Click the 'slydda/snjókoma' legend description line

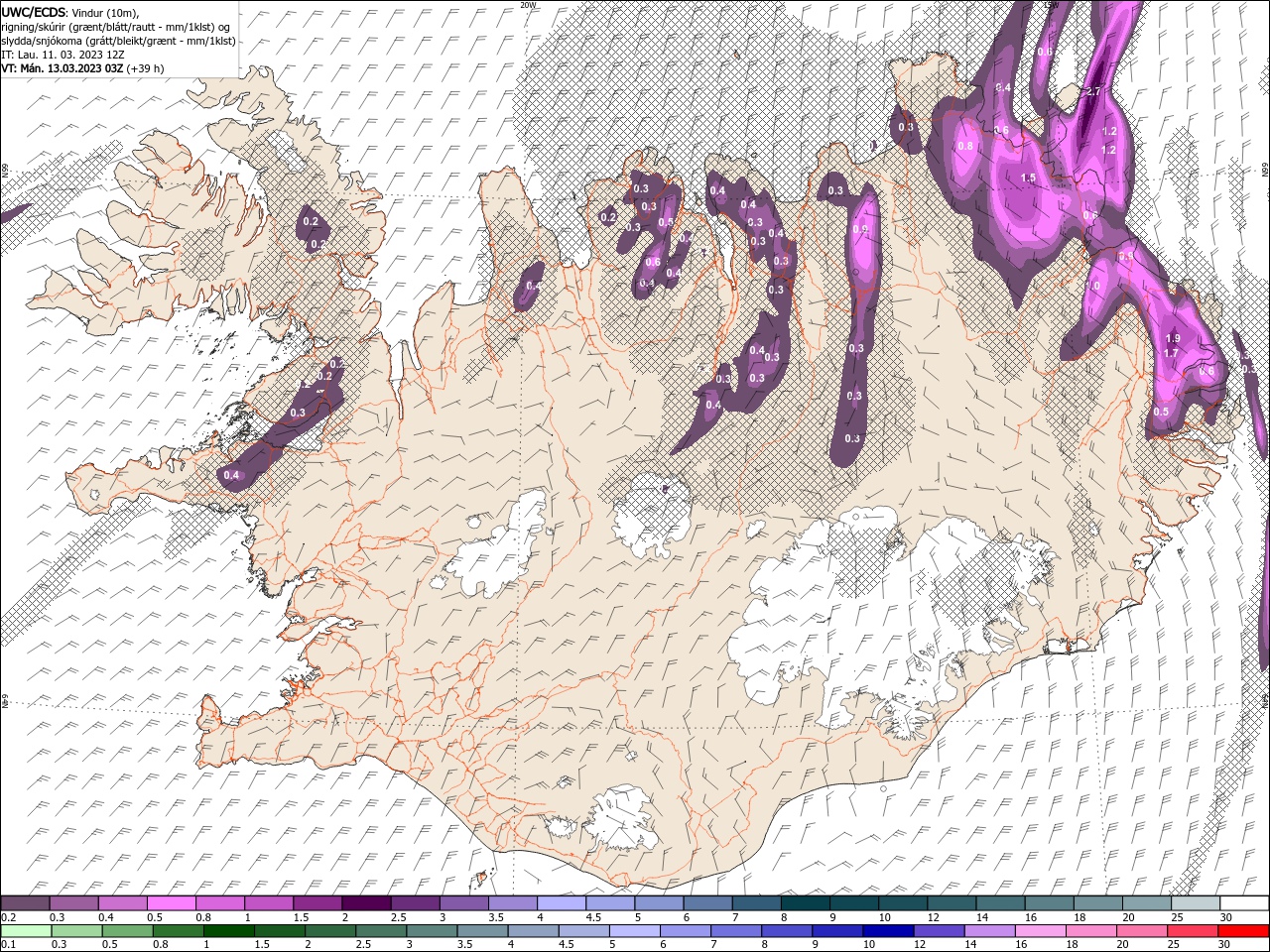tap(118, 41)
